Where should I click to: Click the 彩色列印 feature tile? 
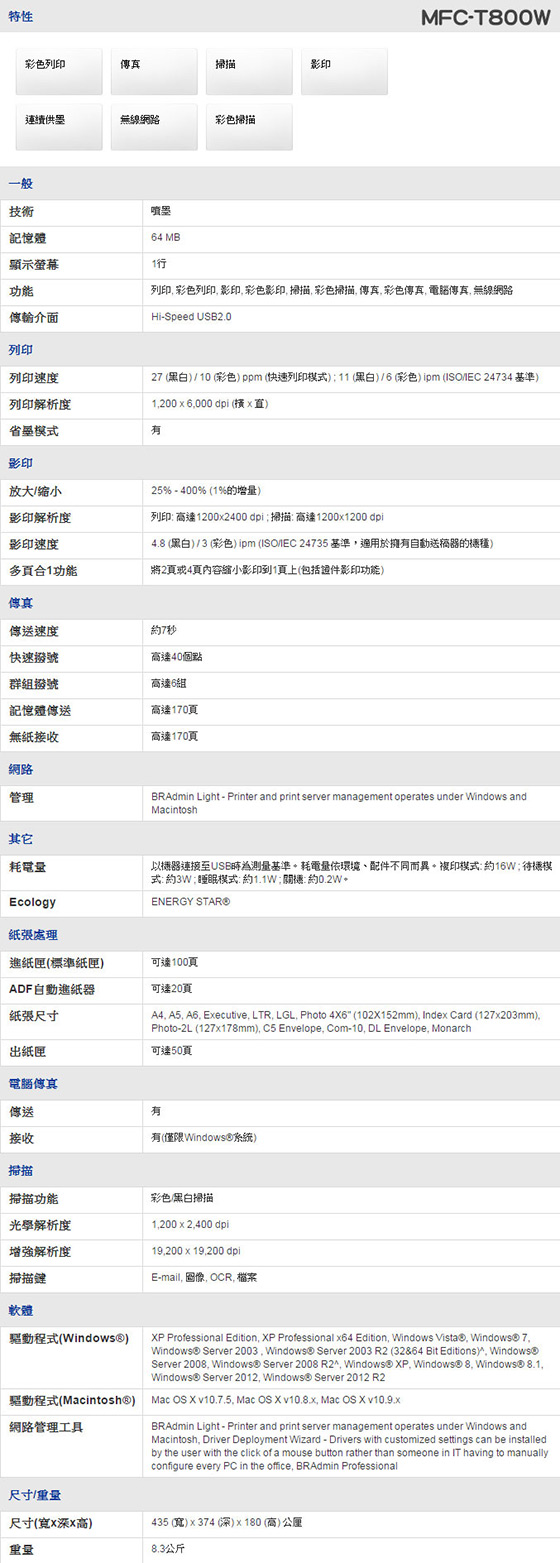coord(59,71)
